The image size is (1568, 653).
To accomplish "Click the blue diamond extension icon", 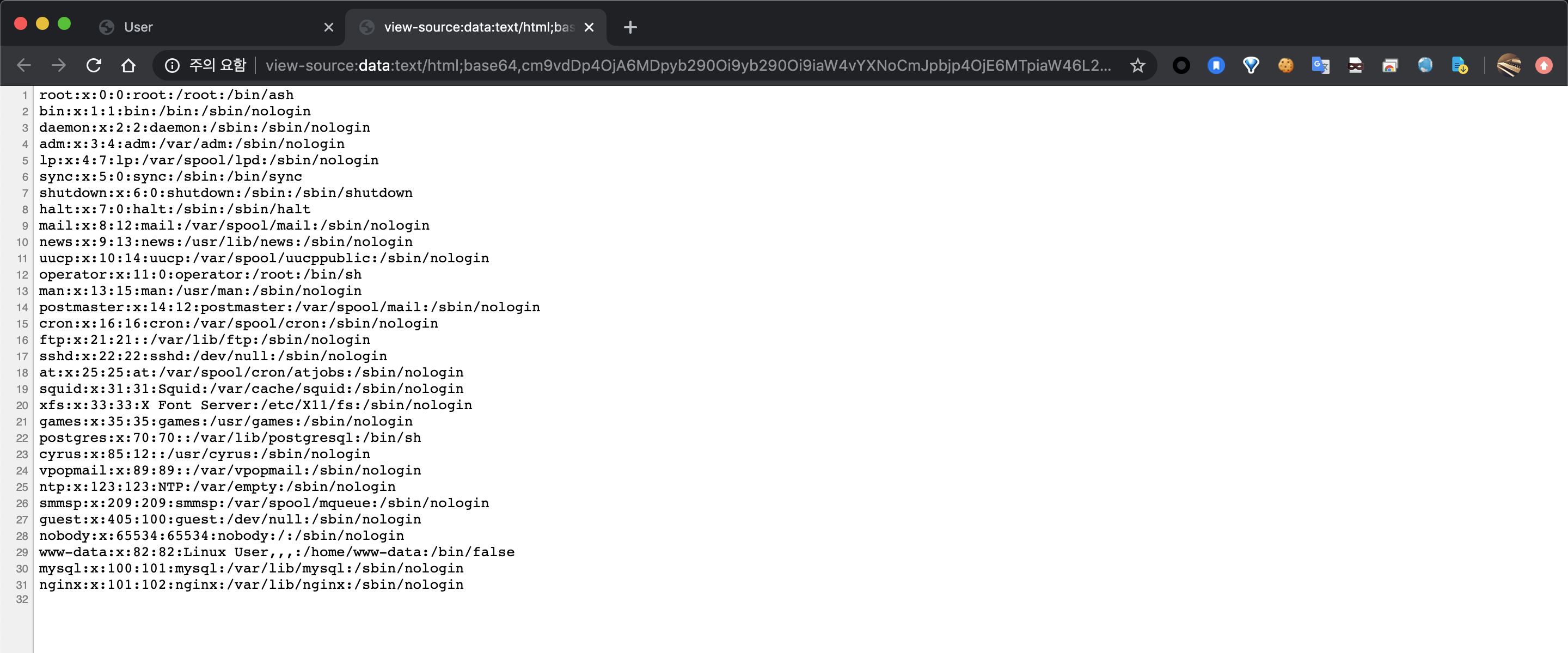I will coord(1251,65).
